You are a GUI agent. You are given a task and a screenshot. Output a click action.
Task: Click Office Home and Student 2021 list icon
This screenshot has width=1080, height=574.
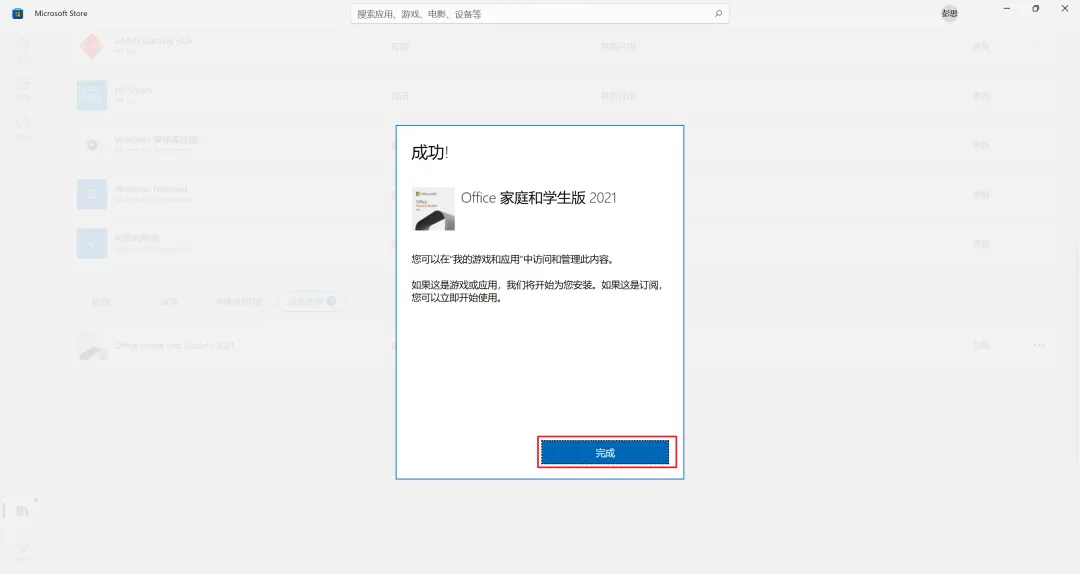click(x=92, y=346)
